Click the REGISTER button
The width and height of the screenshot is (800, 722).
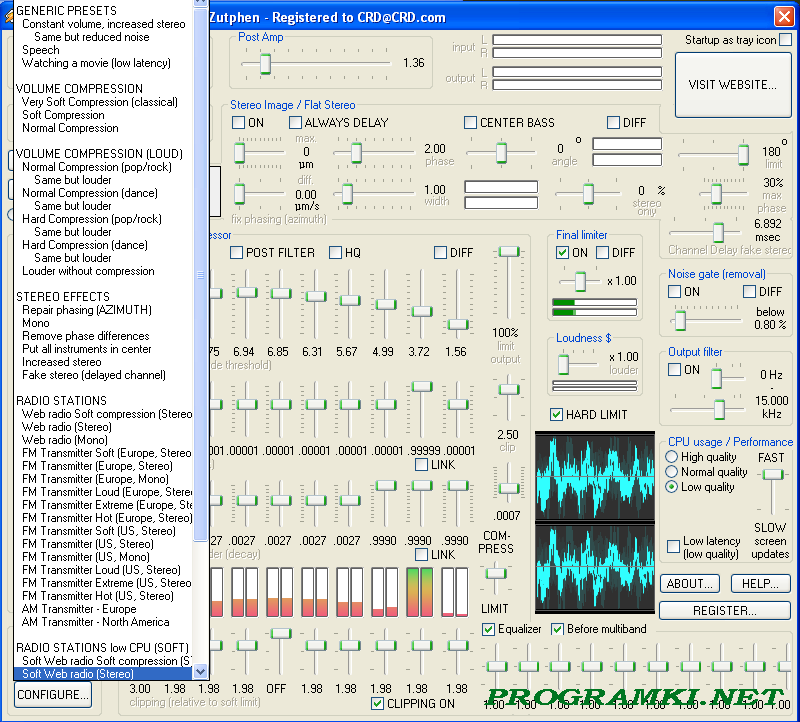pos(723,610)
